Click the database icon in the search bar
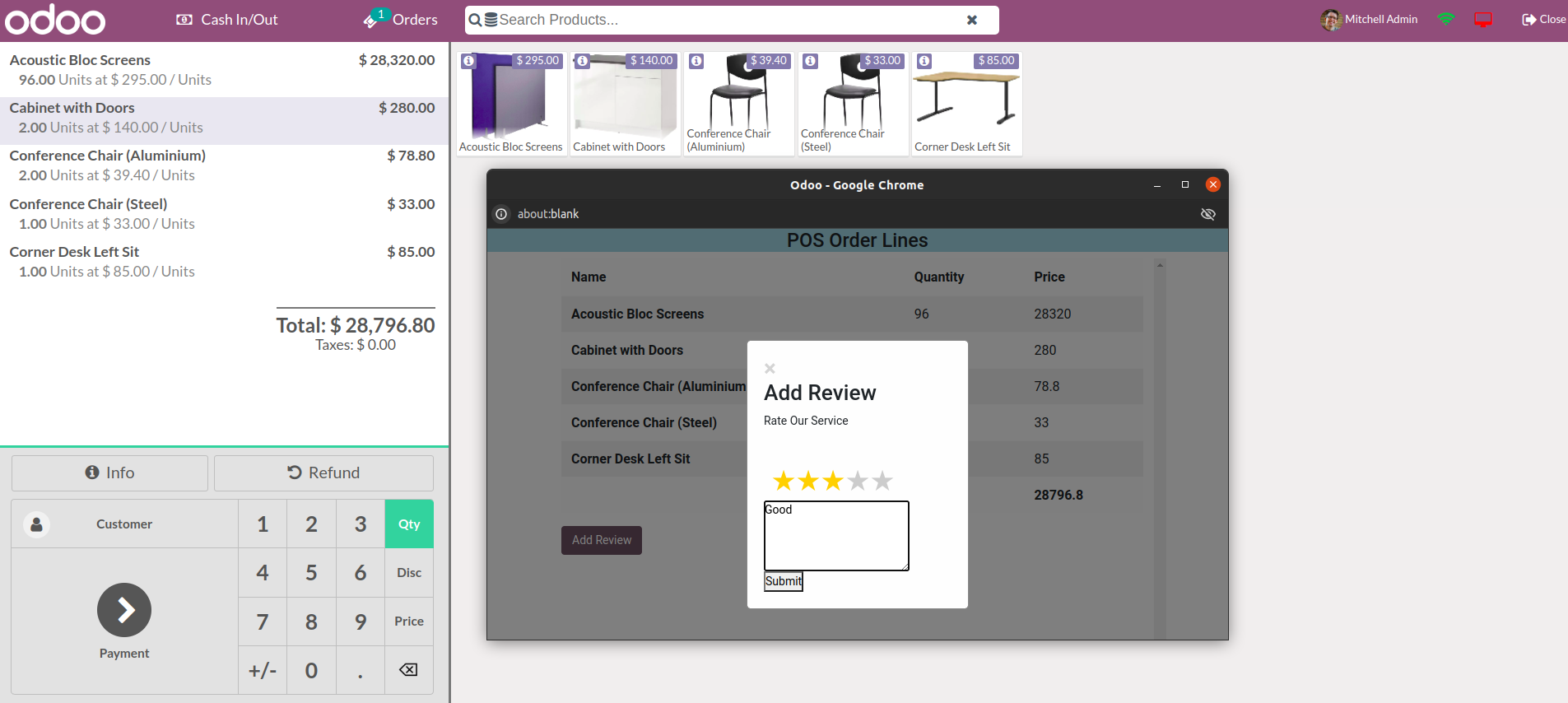 (x=491, y=20)
